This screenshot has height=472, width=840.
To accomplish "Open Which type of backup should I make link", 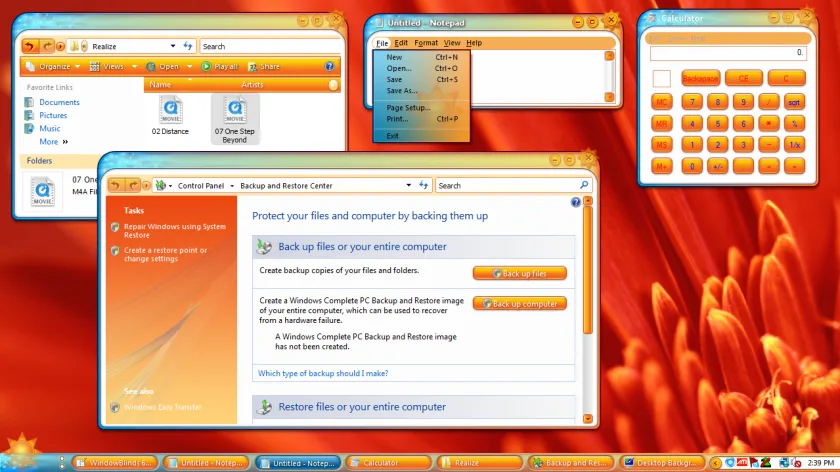I will [x=323, y=373].
